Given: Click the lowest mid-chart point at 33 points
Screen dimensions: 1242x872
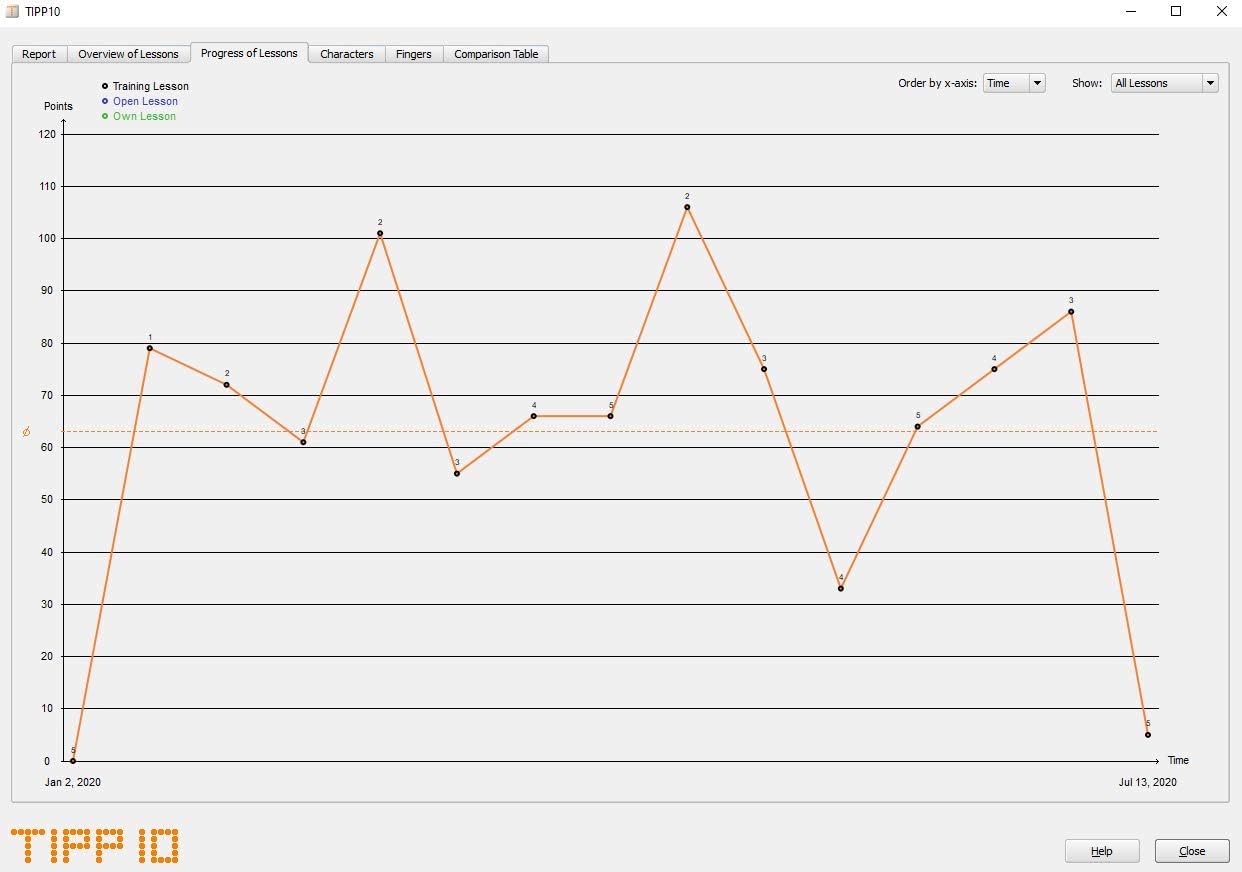Looking at the screenshot, I should 841,588.
